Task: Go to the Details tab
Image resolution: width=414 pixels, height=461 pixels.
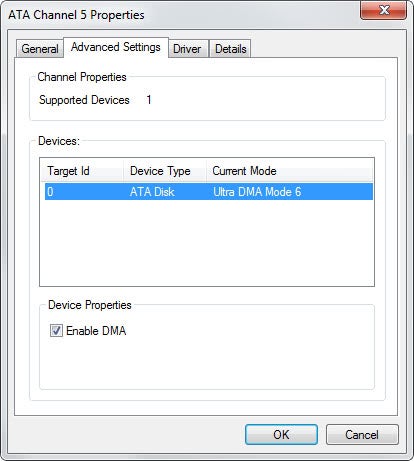Action: coord(230,49)
